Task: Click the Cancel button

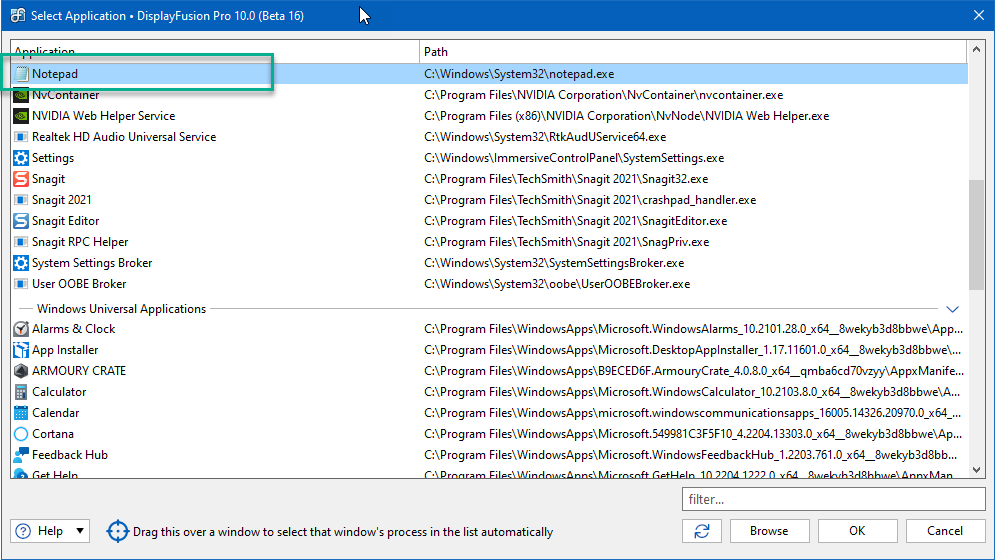Action: click(x=945, y=531)
